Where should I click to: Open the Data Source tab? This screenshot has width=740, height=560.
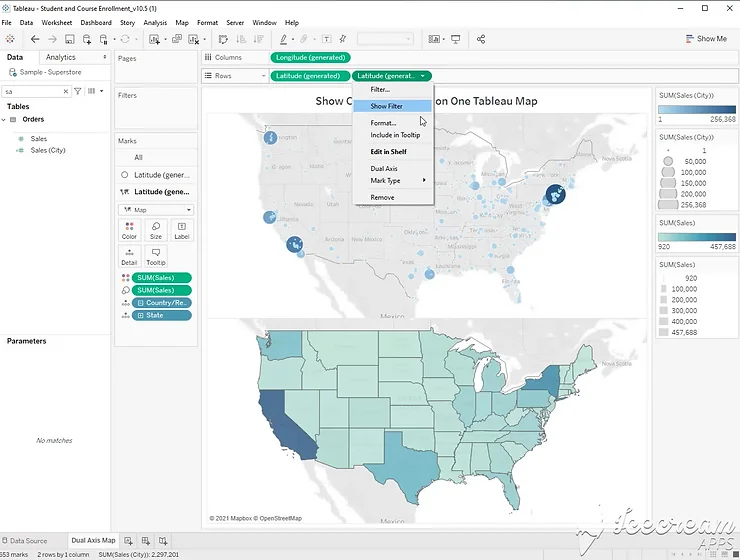[x=25, y=541]
